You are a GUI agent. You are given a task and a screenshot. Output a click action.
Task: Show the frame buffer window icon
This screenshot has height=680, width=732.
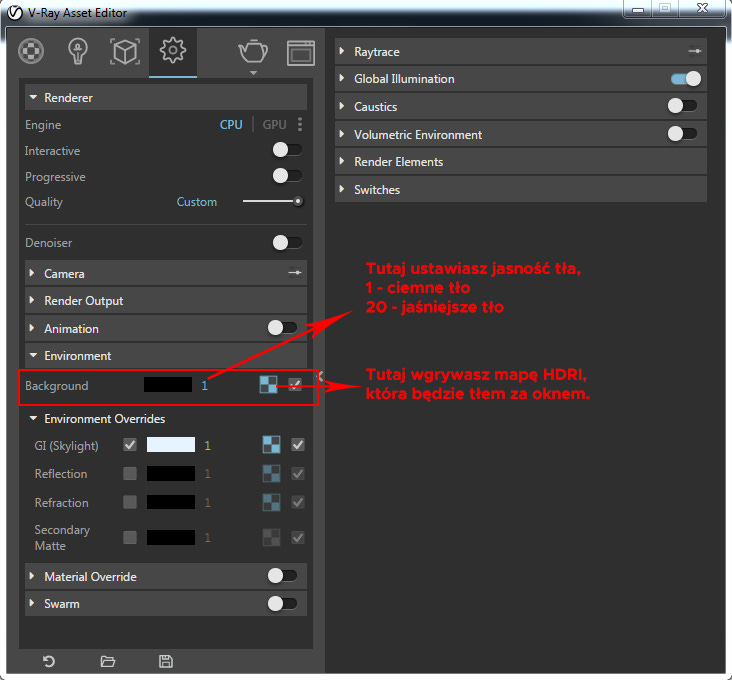[x=301, y=53]
